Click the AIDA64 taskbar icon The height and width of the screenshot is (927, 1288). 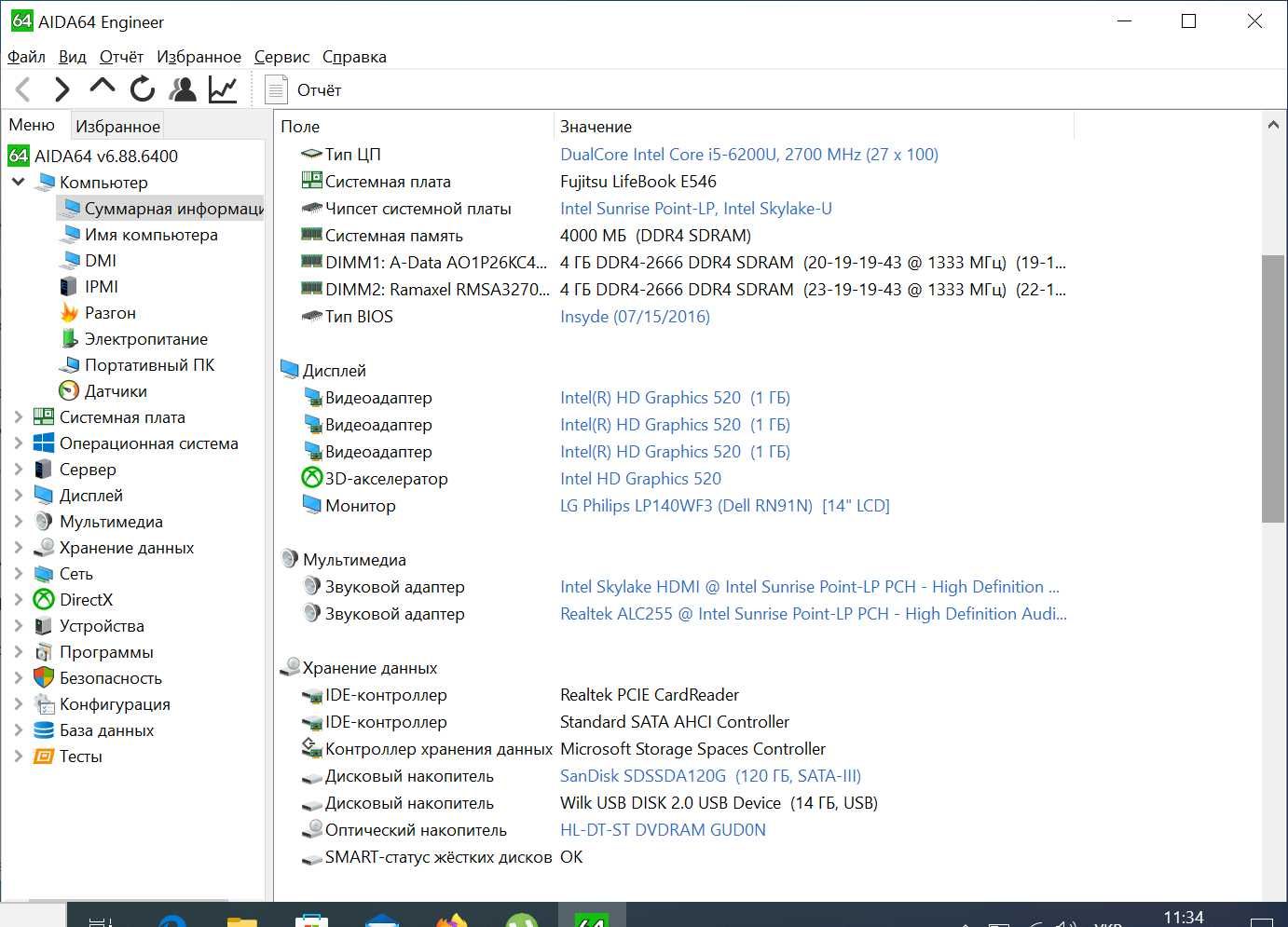pos(590,917)
